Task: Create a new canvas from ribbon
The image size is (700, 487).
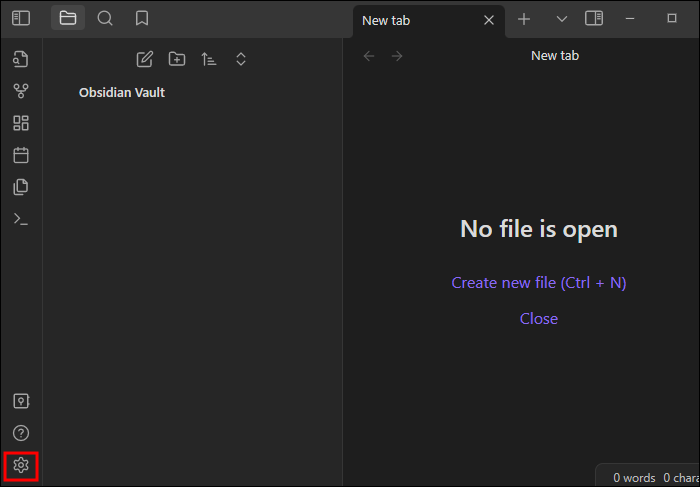Action: 21,123
